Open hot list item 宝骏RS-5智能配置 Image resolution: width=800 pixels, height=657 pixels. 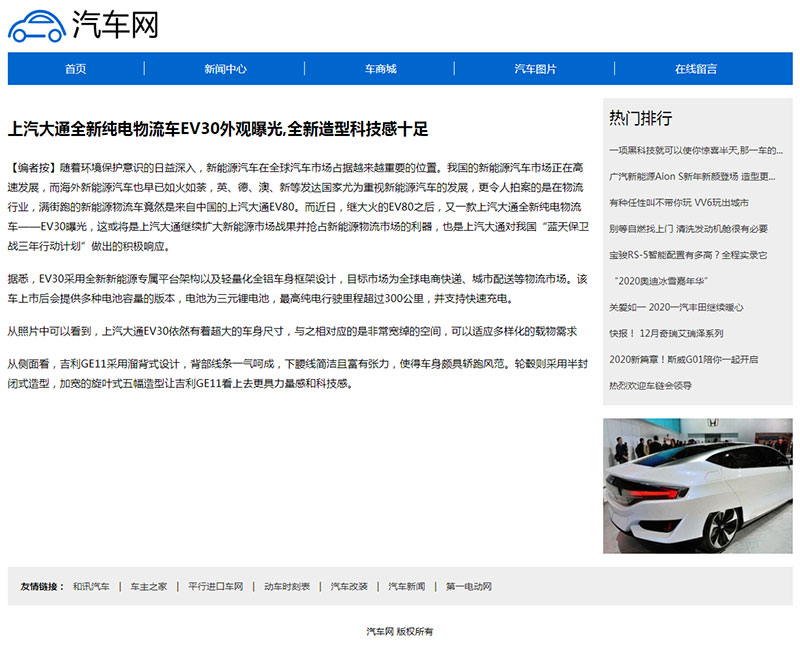point(688,255)
